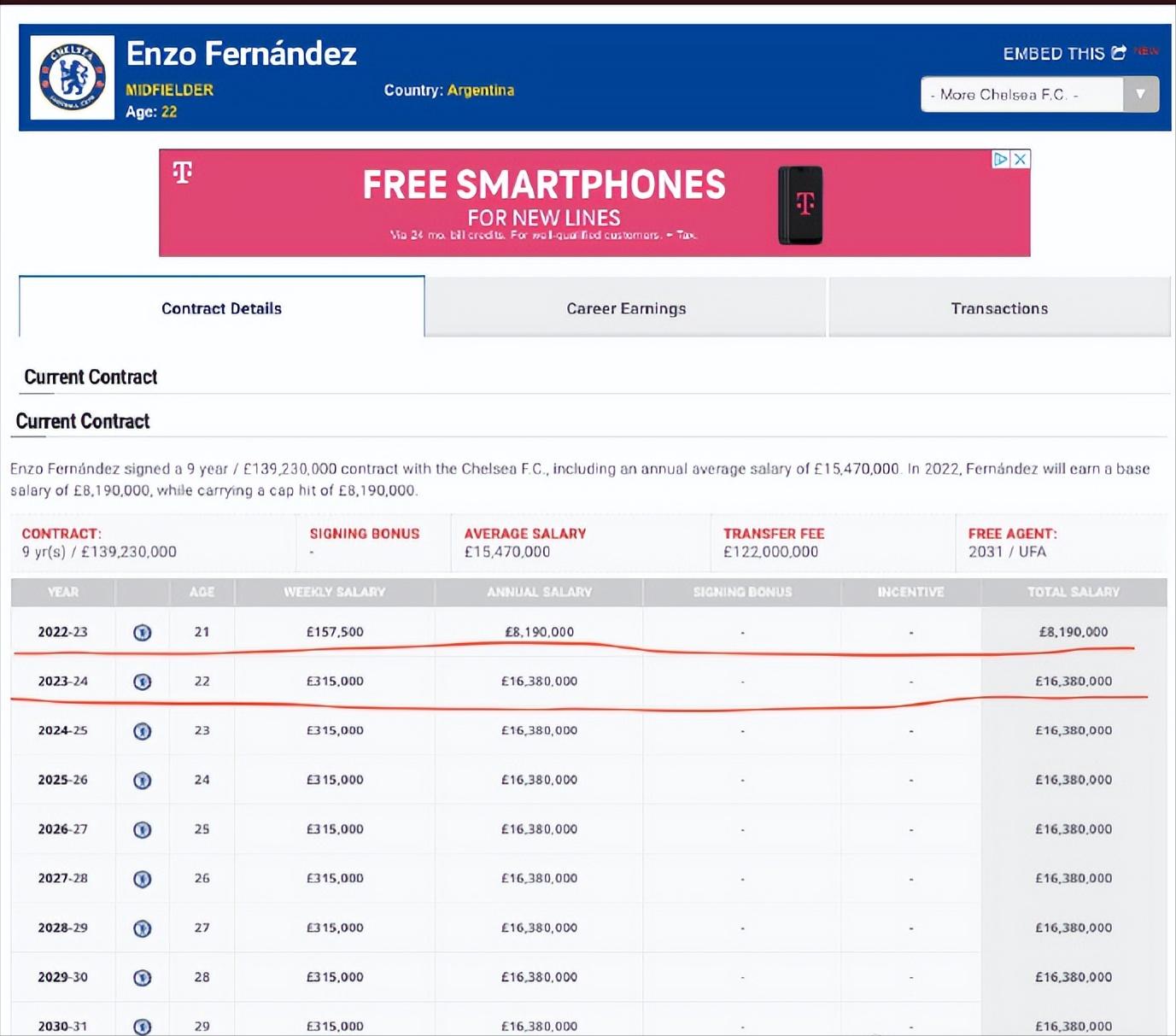Click Chelsea team icon in 2023-24 row
Image resolution: width=1176 pixels, height=1036 pixels.
(x=143, y=682)
